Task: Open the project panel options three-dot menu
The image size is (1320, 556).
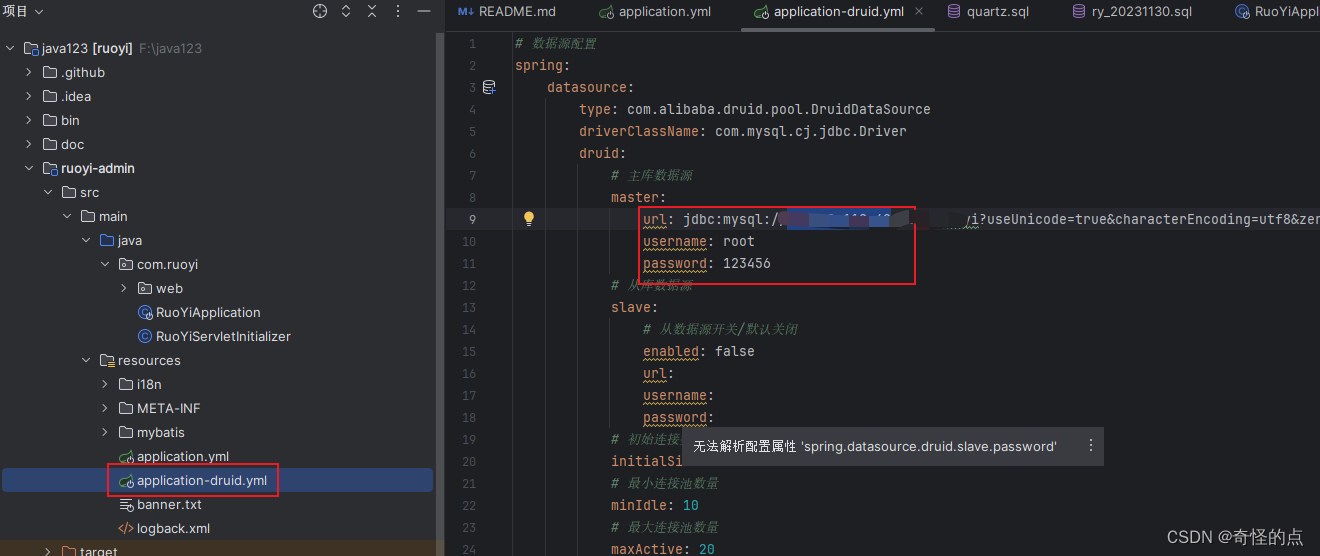Action: tap(398, 12)
